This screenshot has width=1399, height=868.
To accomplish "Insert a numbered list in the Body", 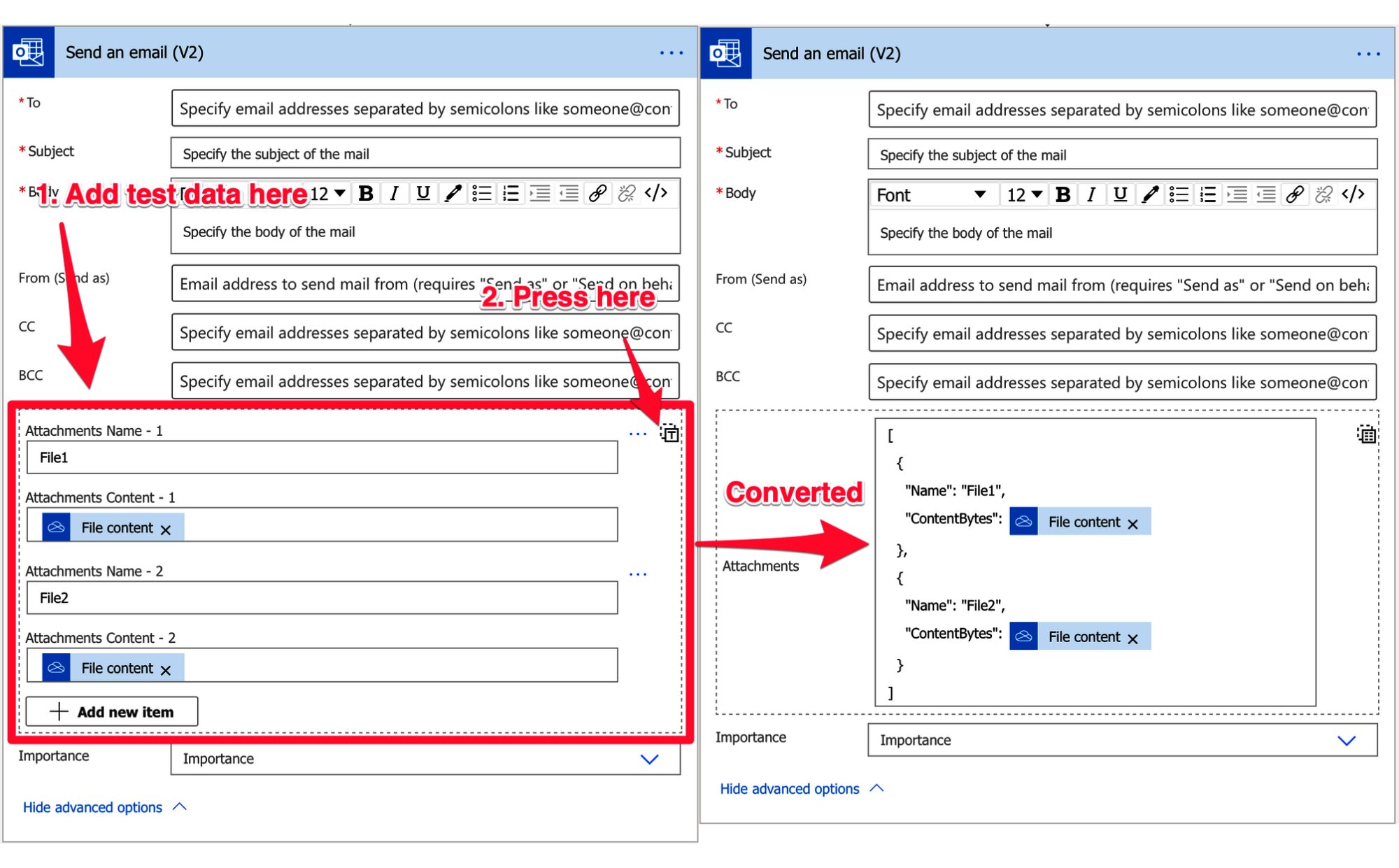I will coord(510,194).
